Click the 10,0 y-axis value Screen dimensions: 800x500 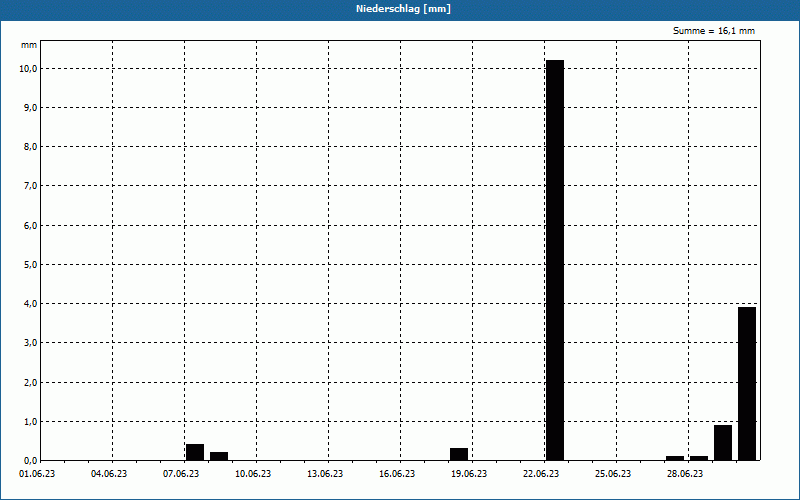click(x=28, y=68)
